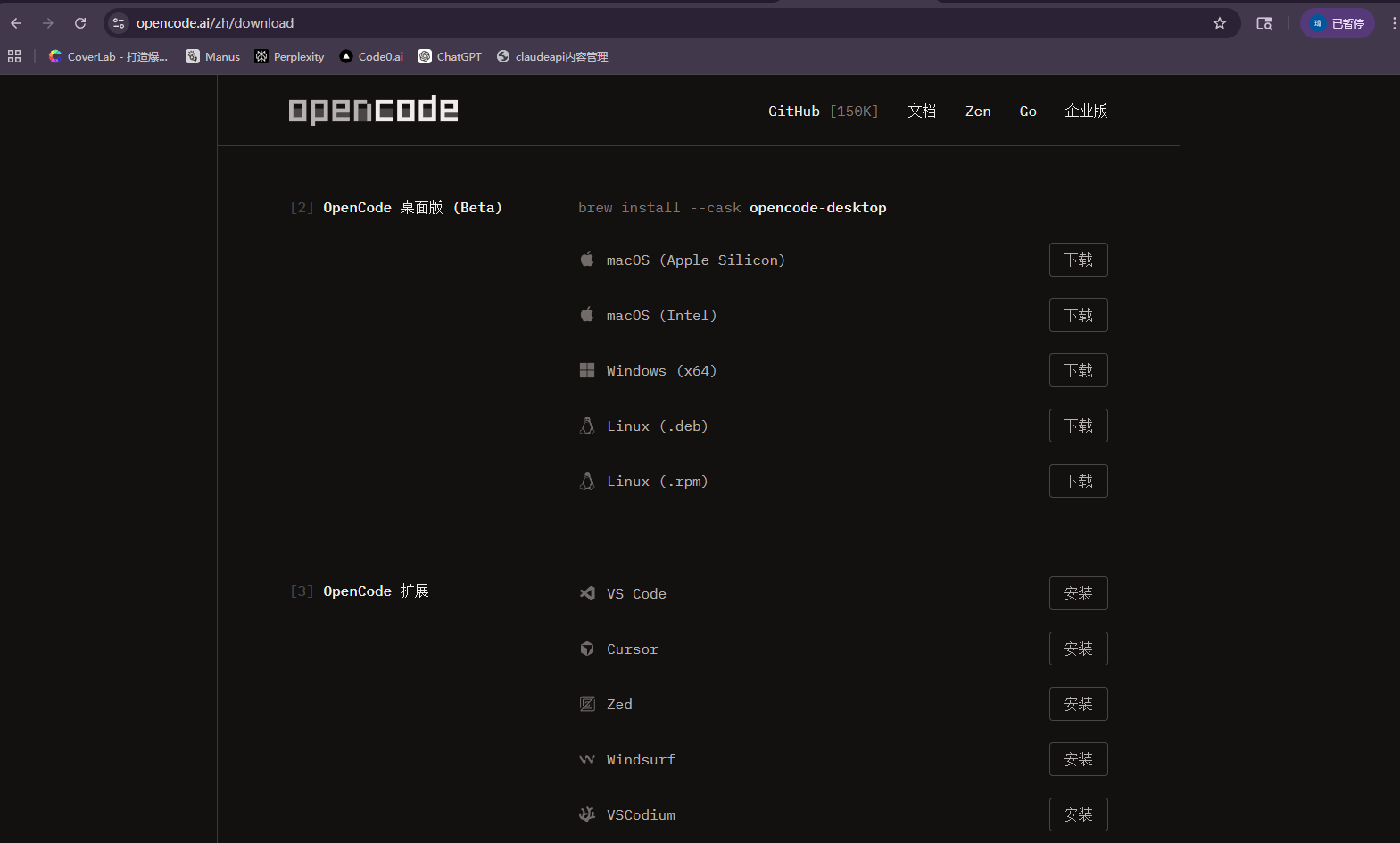Download the Linux (.deb) package
Screen dimensions: 1400x843
(x=1079, y=426)
